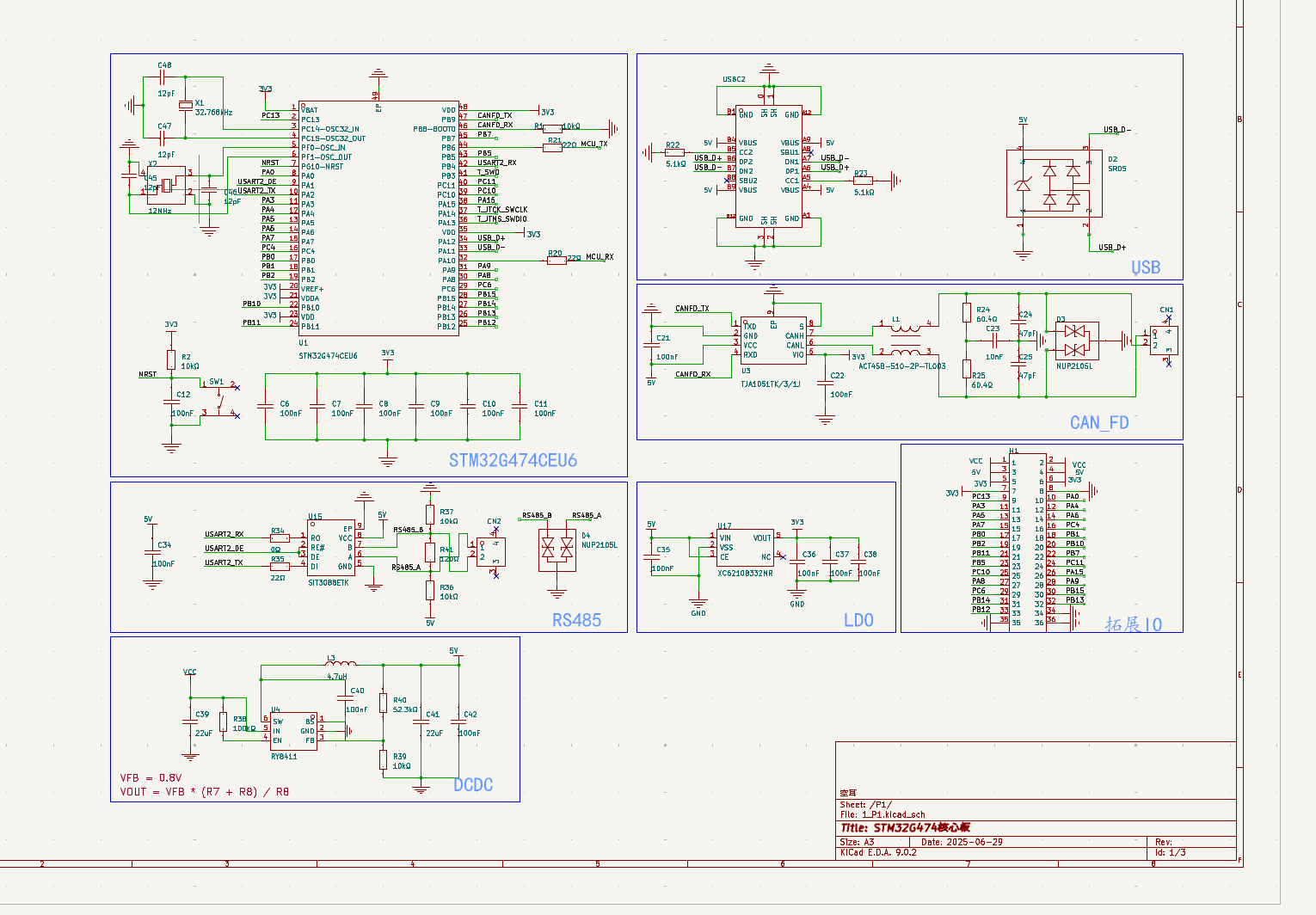
Task: Select capacitor C34 in the RS485 block
Action: pos(152,551)
